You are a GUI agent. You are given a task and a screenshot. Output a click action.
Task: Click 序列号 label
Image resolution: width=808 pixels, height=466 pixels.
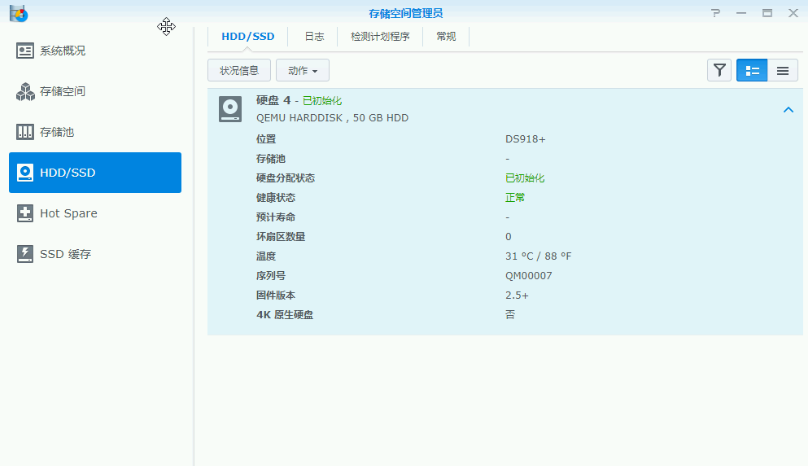coord(271,276)
